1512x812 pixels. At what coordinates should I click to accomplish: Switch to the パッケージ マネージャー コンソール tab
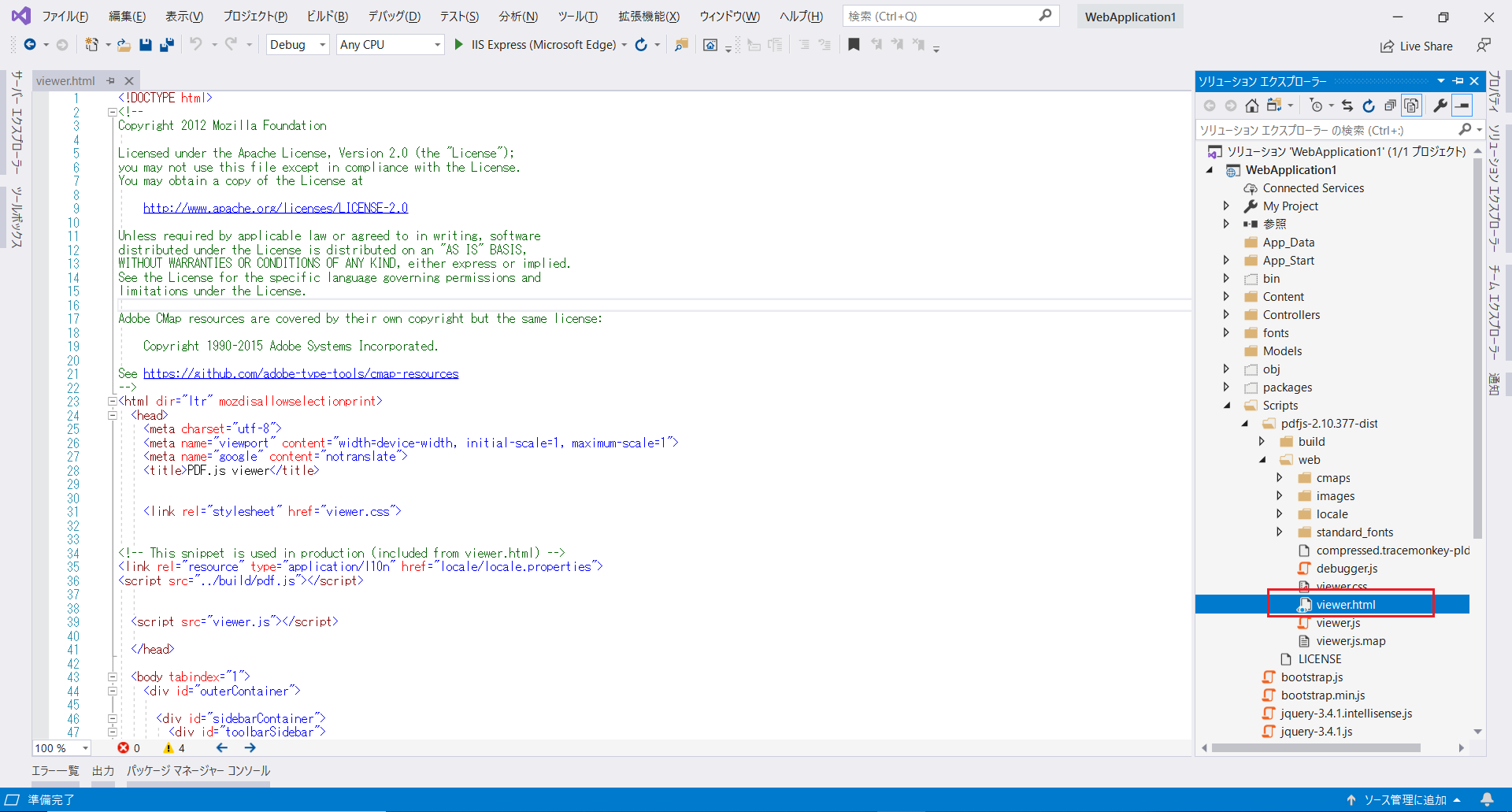(198, 771)
